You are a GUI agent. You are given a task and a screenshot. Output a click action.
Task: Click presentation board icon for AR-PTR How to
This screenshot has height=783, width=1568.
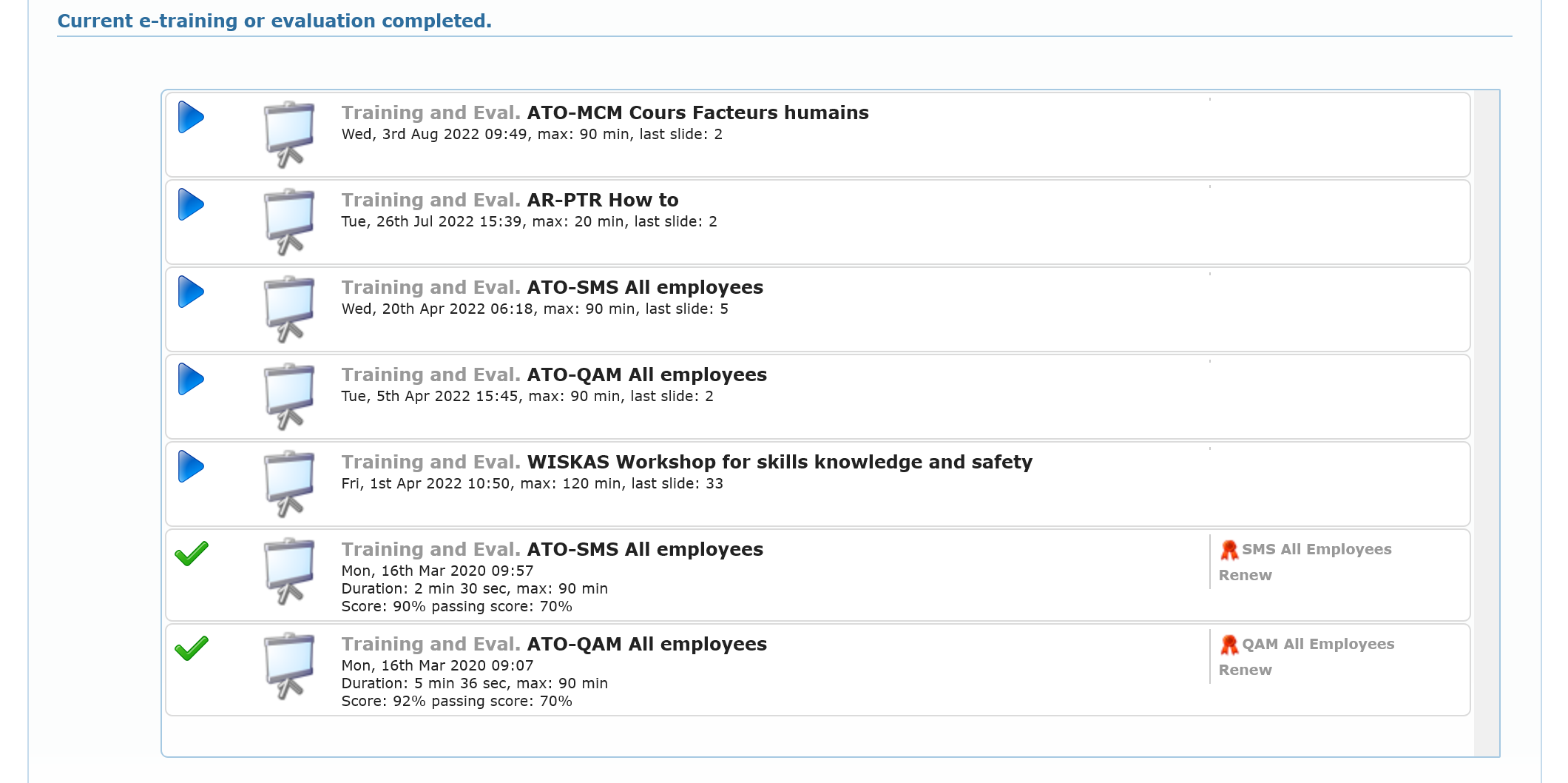(289, 221)
